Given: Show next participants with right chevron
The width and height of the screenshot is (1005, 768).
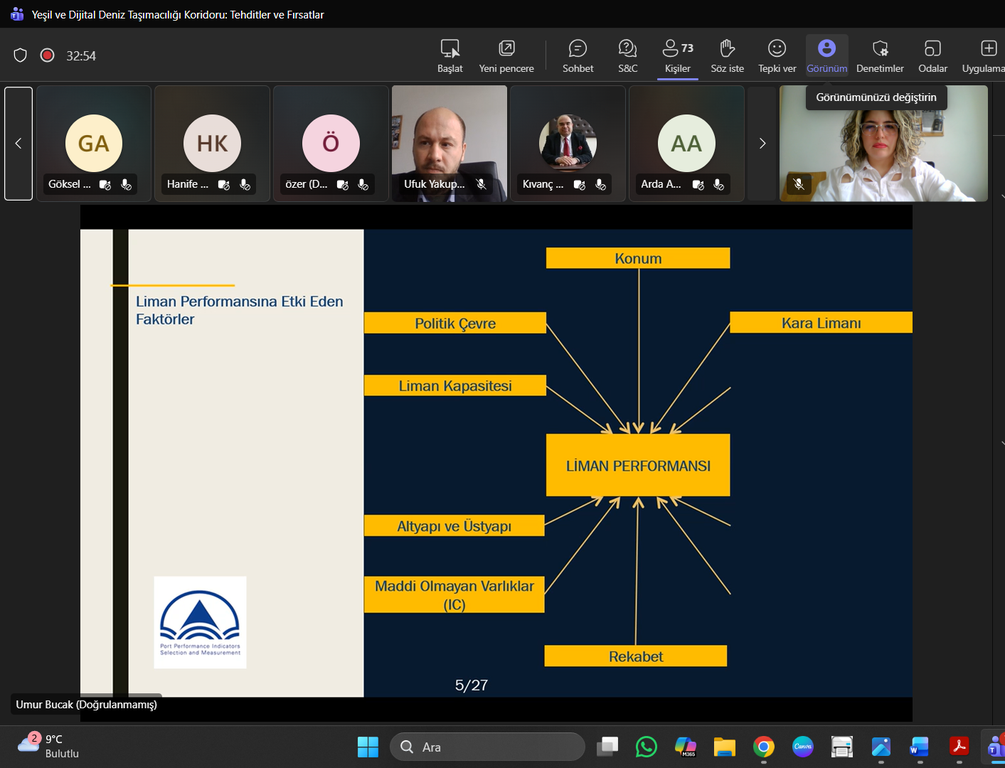Looking at the screenshot, I should [762, 144].
